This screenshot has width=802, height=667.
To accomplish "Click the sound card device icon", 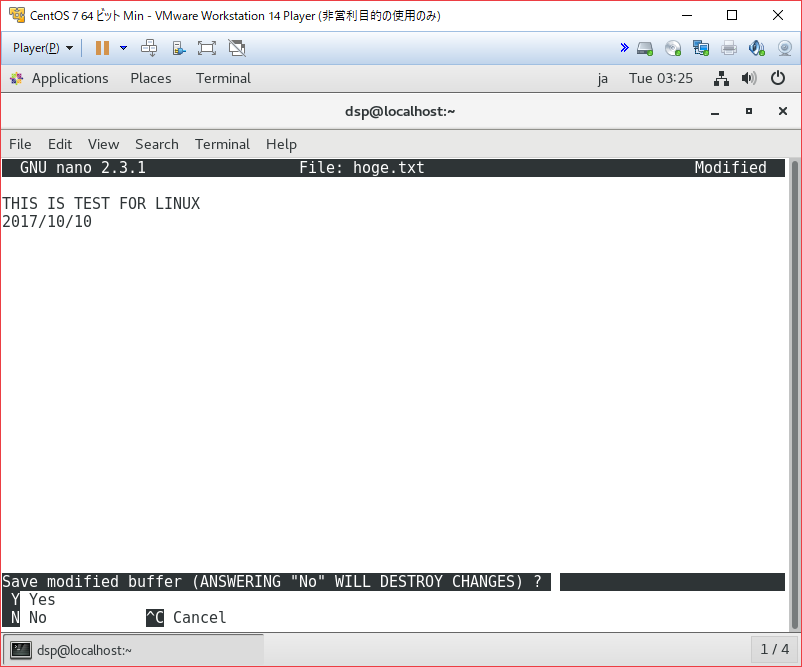I will pos(756,49).
